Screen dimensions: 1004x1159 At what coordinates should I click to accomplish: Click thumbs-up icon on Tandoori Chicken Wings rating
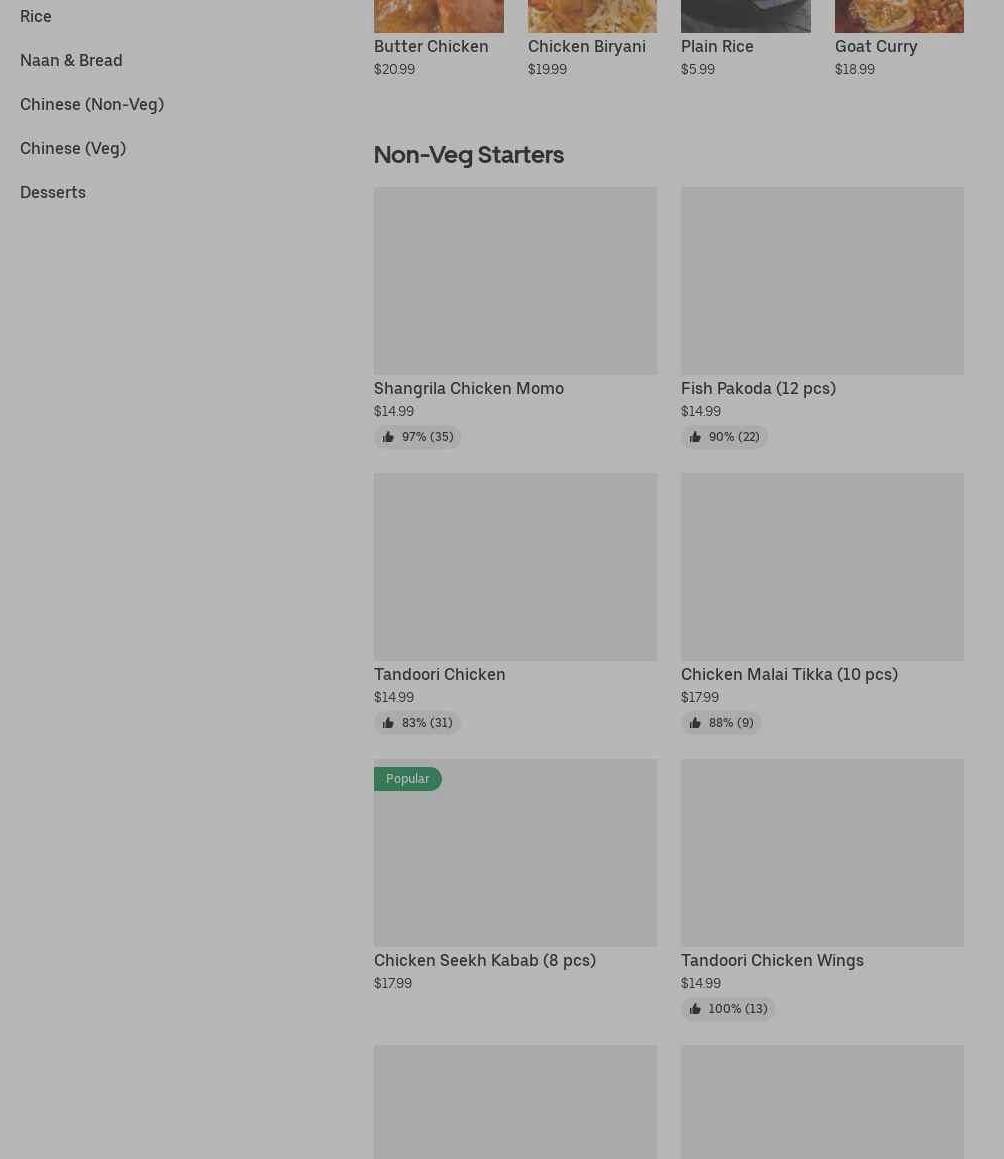click(695, 1009)
